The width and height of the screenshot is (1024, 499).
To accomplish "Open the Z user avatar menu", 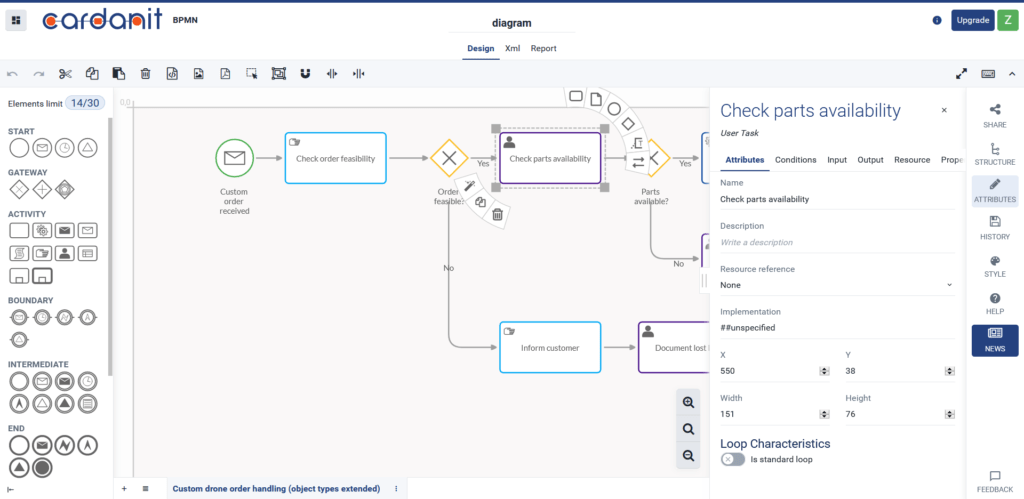I will click(1008, 20).
